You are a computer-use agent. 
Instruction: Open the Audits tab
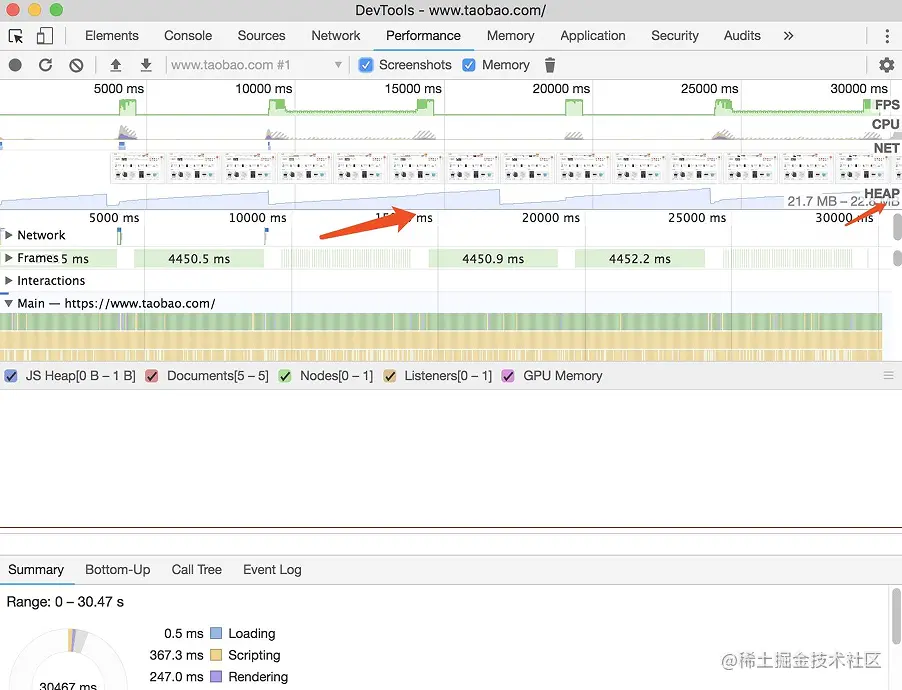[x=742, y=36]
